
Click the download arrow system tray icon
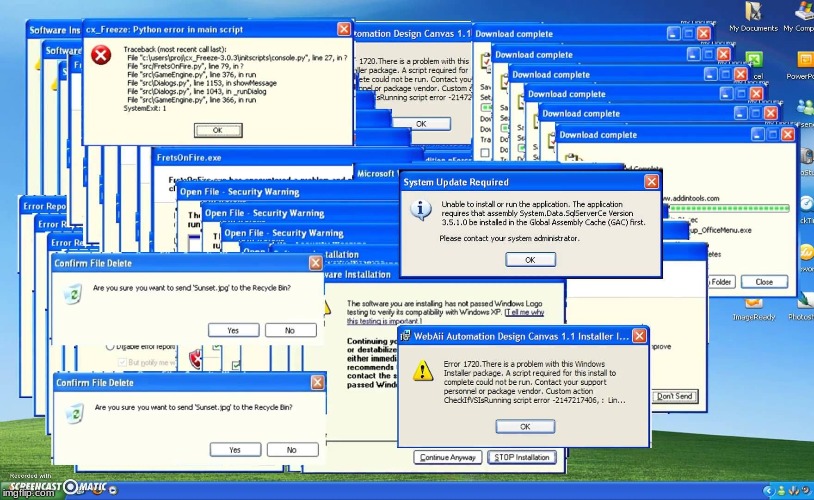[793, 490]
